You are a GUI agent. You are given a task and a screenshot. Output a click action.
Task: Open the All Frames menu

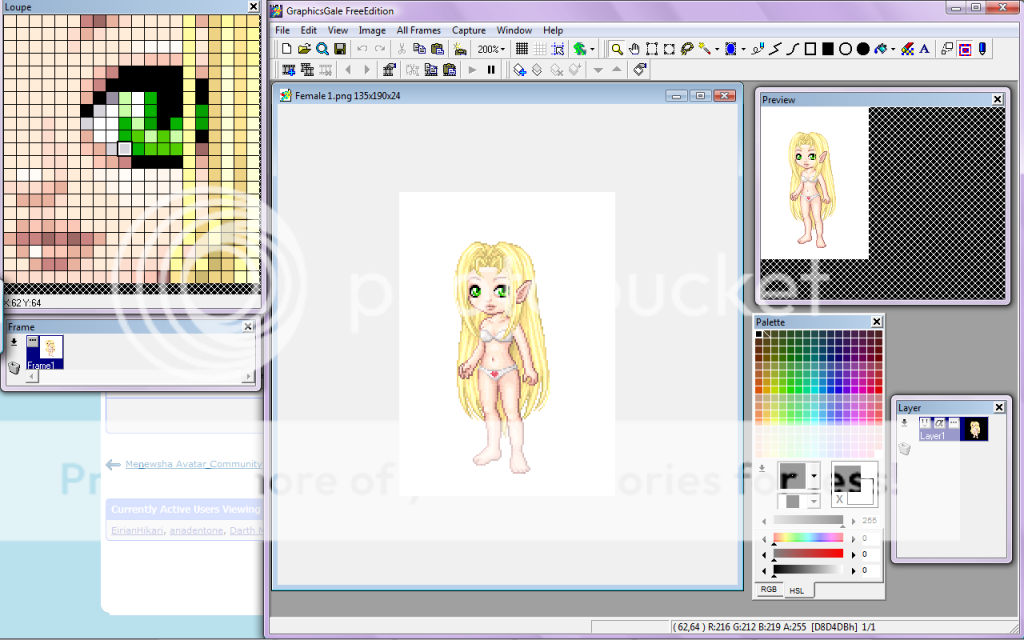[419, 30]
